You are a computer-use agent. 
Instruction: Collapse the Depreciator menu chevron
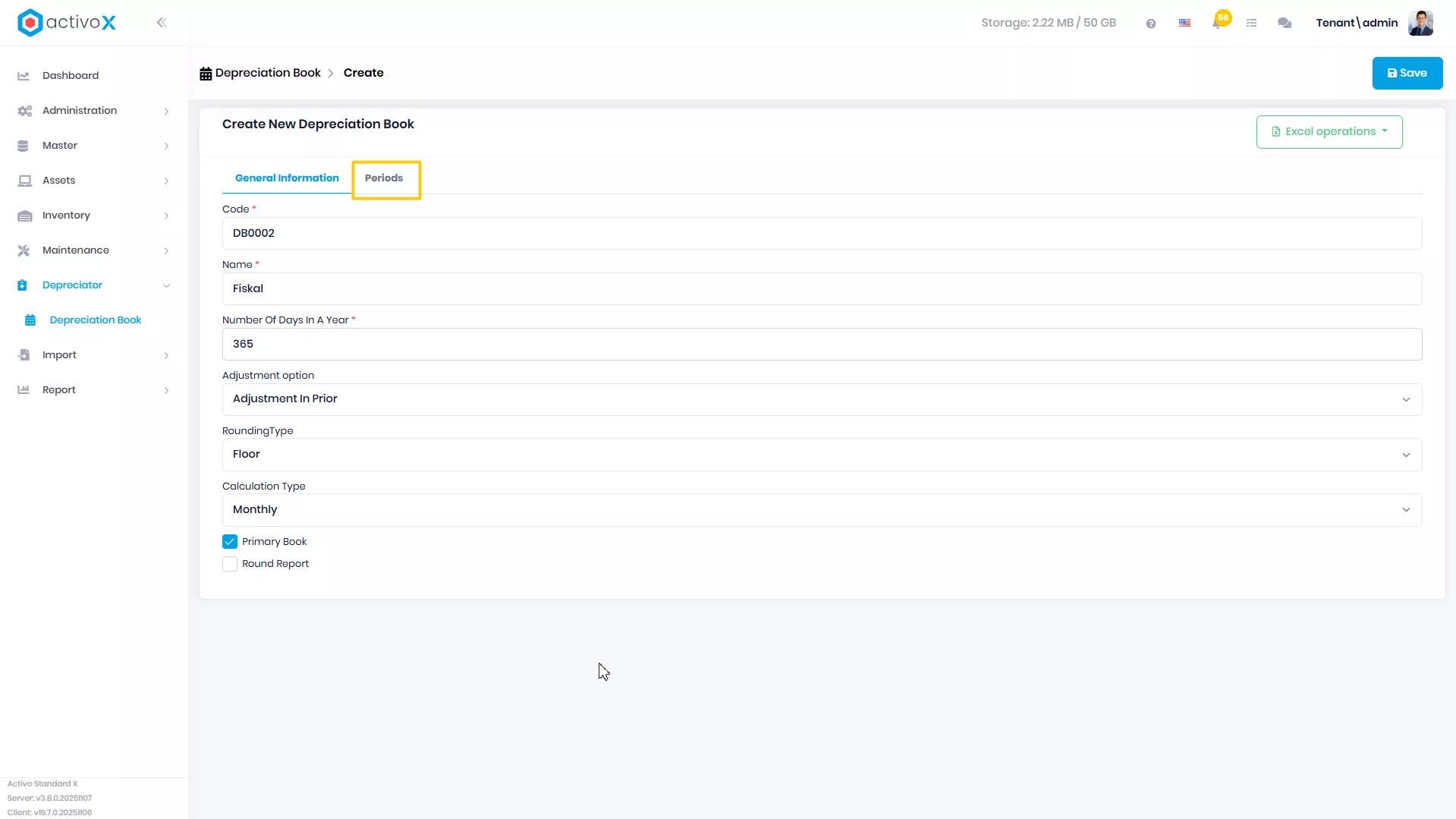click(x=166, y=286)
